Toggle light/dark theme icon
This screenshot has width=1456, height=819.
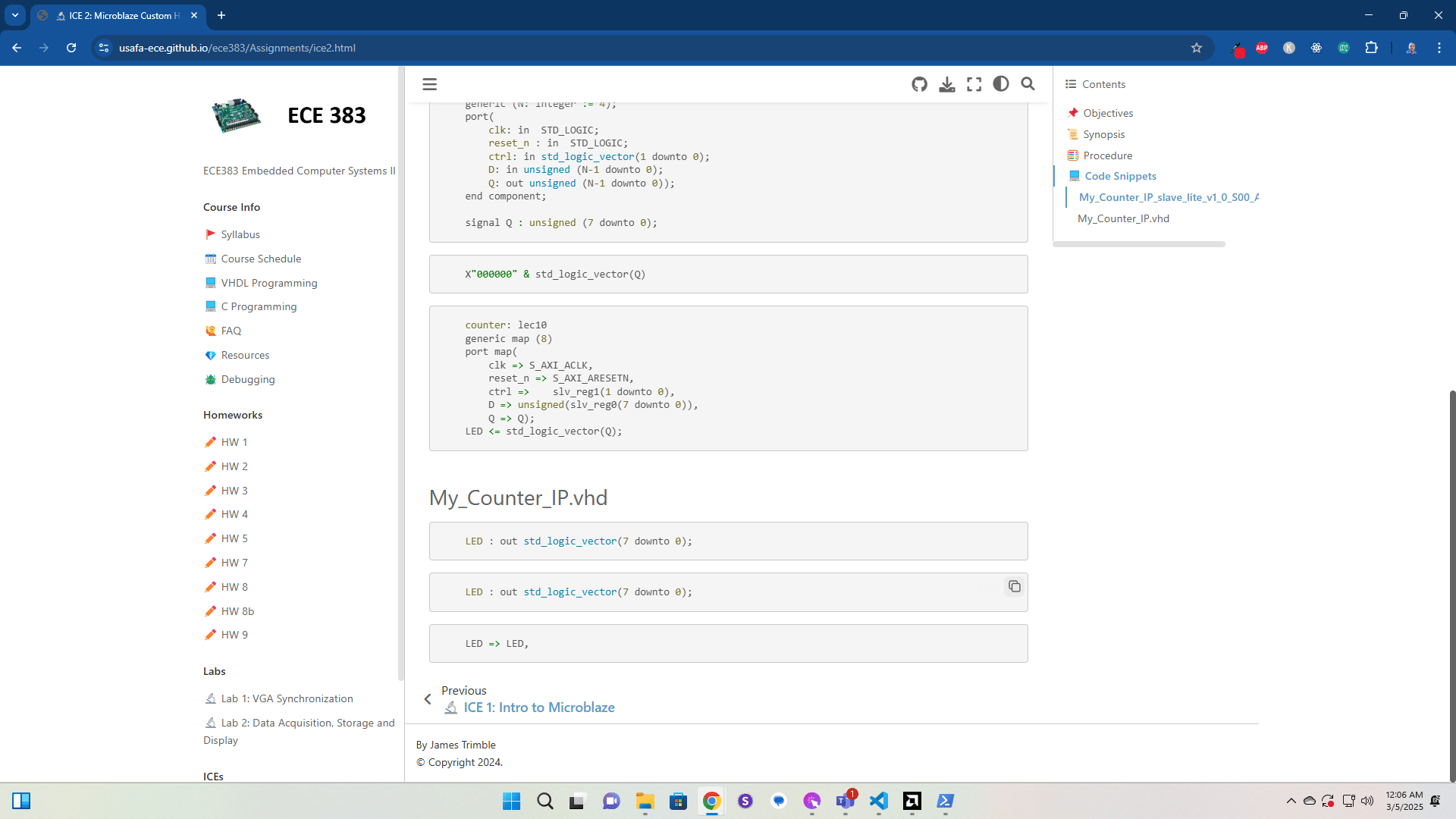[x=1001, y=84]
